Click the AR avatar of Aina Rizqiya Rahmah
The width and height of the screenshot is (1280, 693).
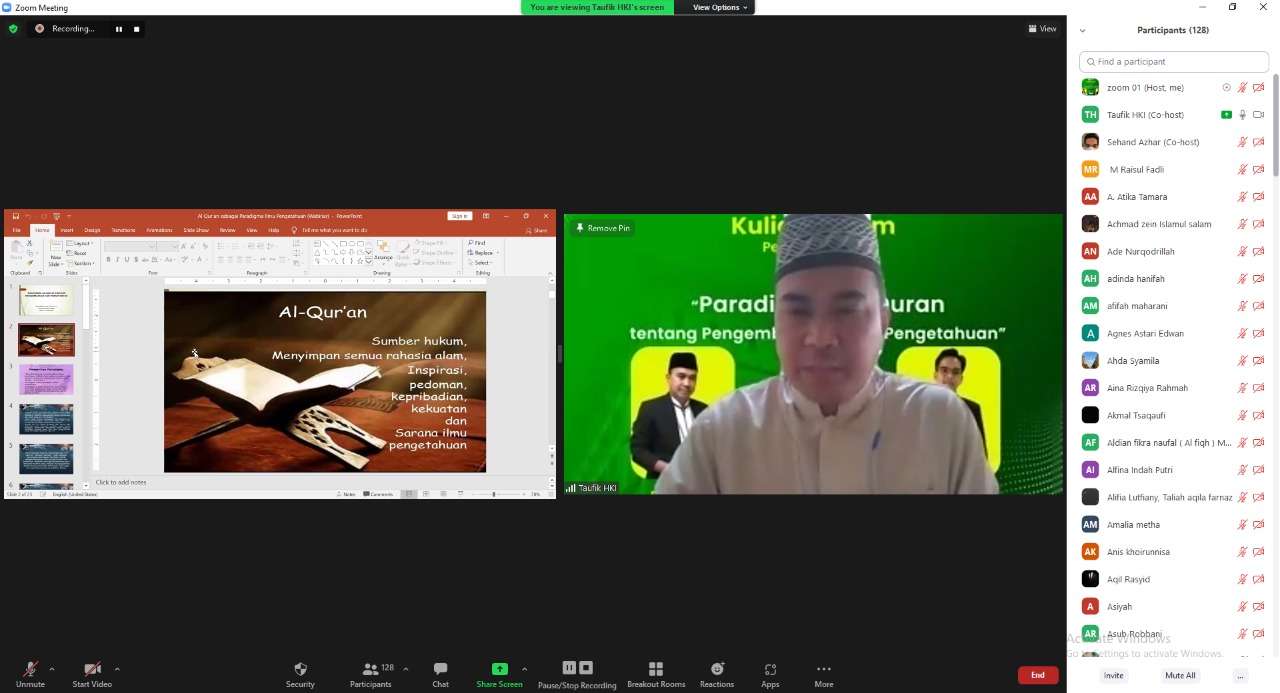point(1090,388)
